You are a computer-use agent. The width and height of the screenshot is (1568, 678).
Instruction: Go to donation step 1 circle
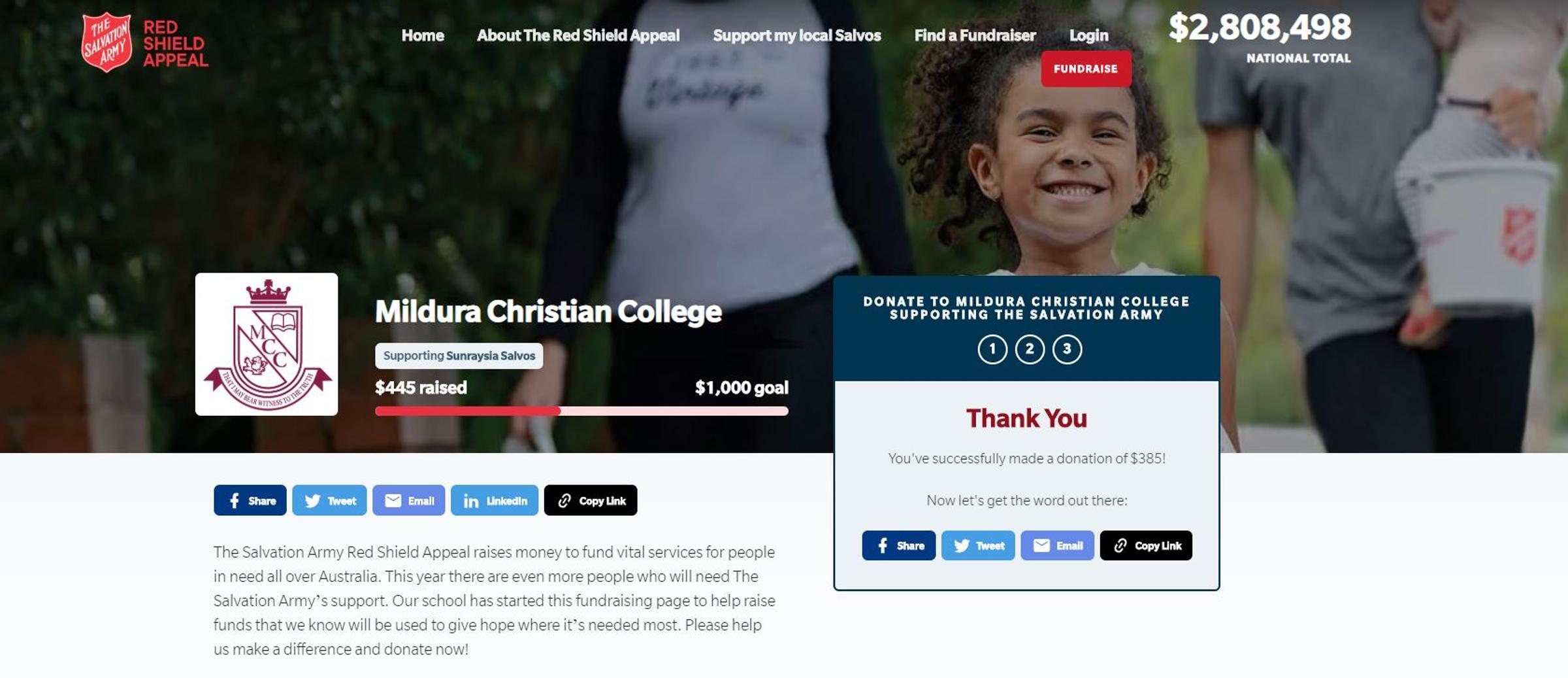click(992, 349)
